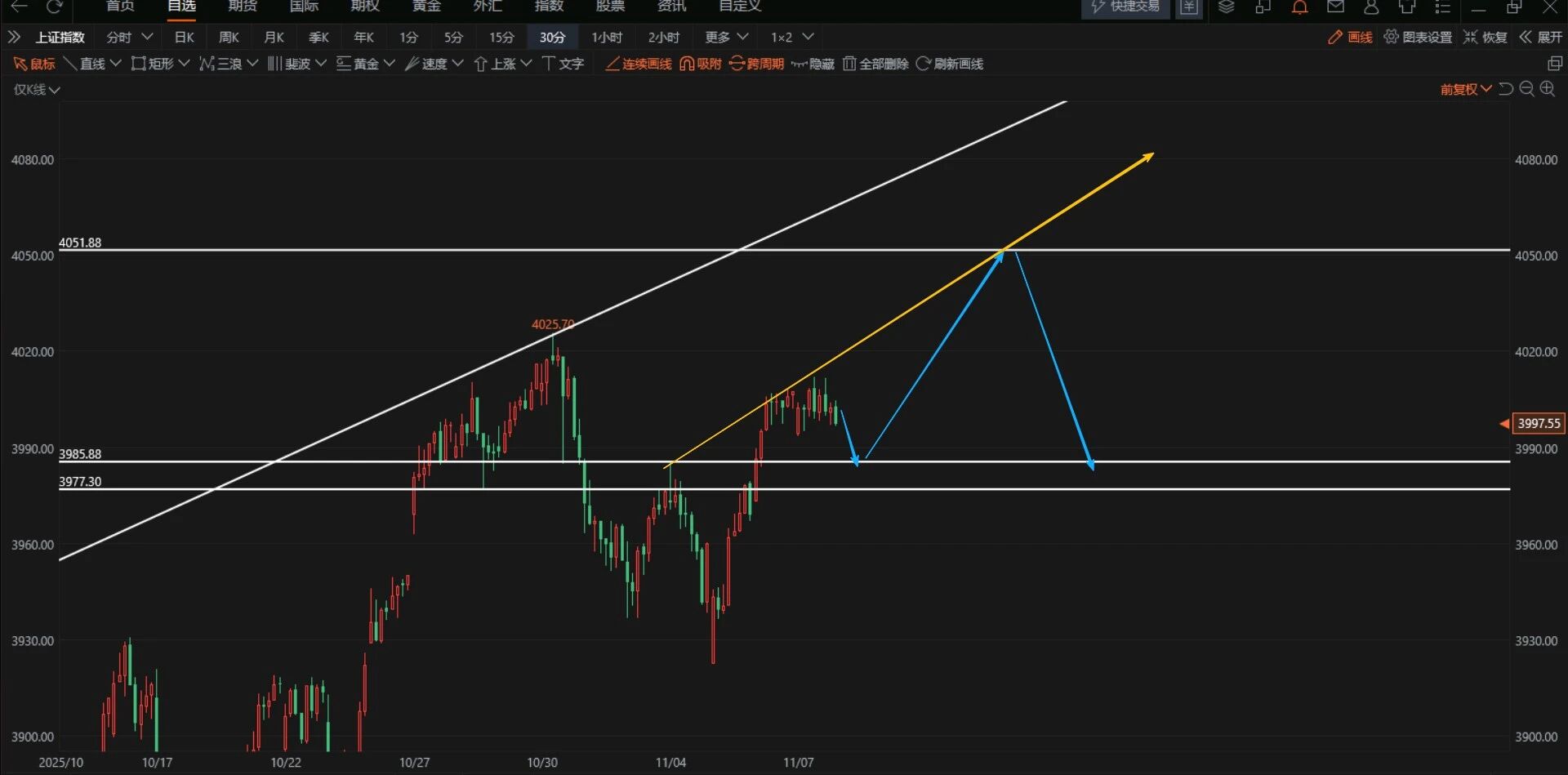Click the 刷新画线 refresh drawings icon
1568x775 pixels.
(x=924, y=64)
